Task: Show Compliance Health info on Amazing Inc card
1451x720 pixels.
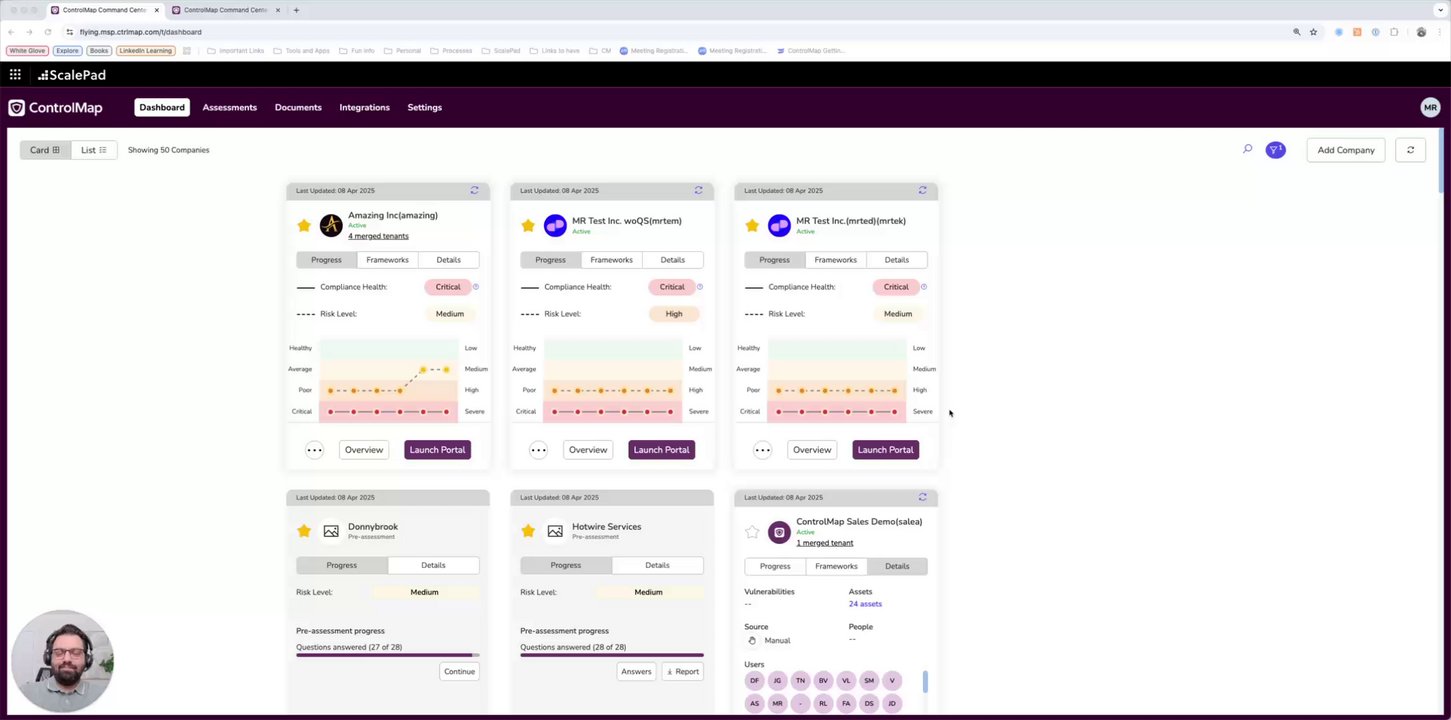Action: (x=475, y=287)
